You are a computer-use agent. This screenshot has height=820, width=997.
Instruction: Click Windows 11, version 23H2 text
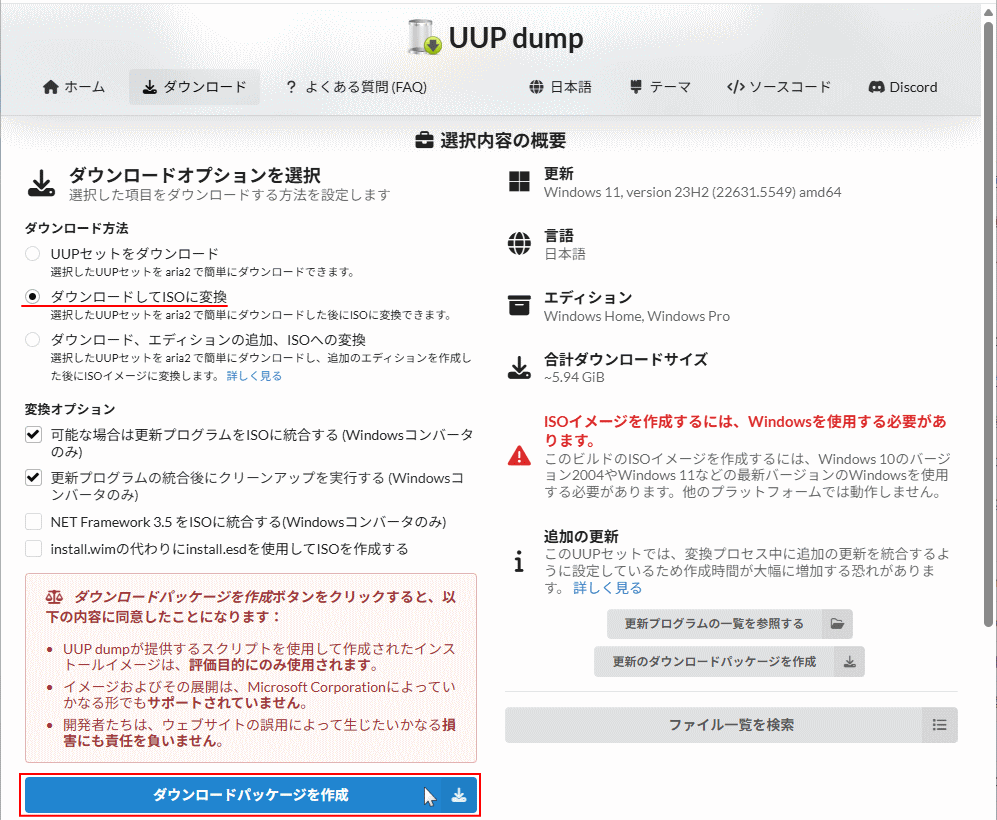[x=692, y=193]
